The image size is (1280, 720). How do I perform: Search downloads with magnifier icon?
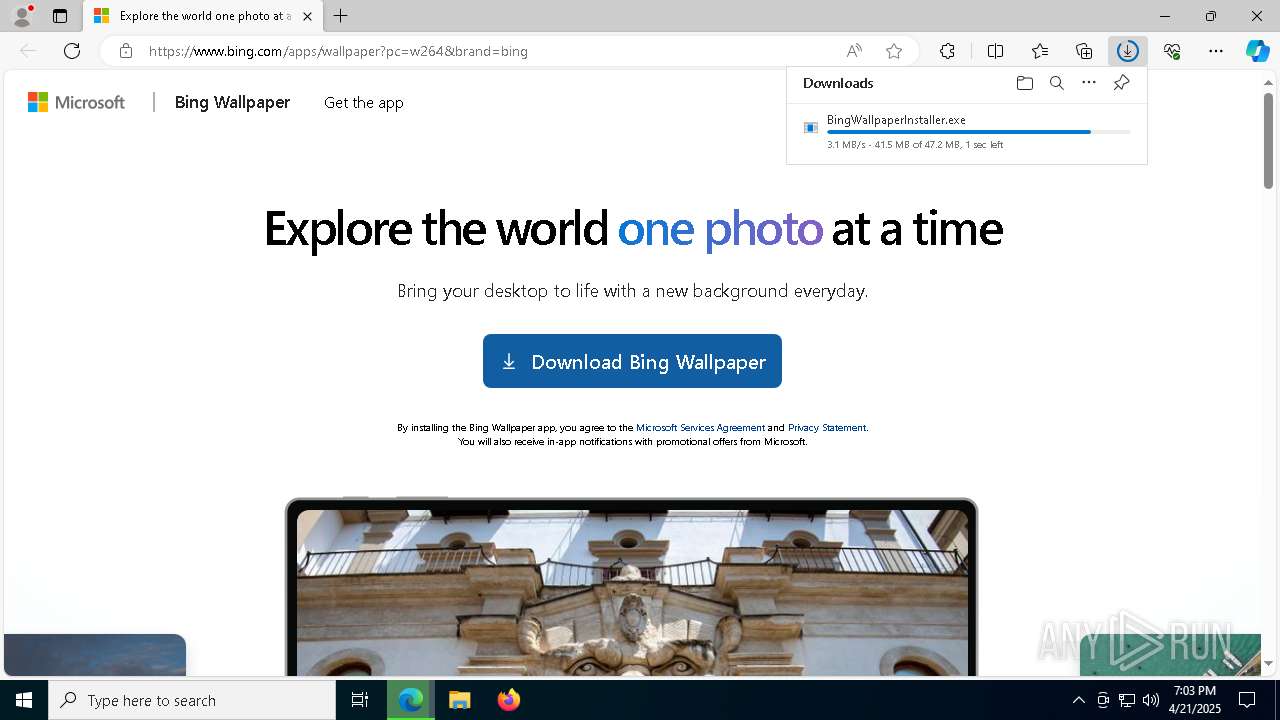(1057, 83)
